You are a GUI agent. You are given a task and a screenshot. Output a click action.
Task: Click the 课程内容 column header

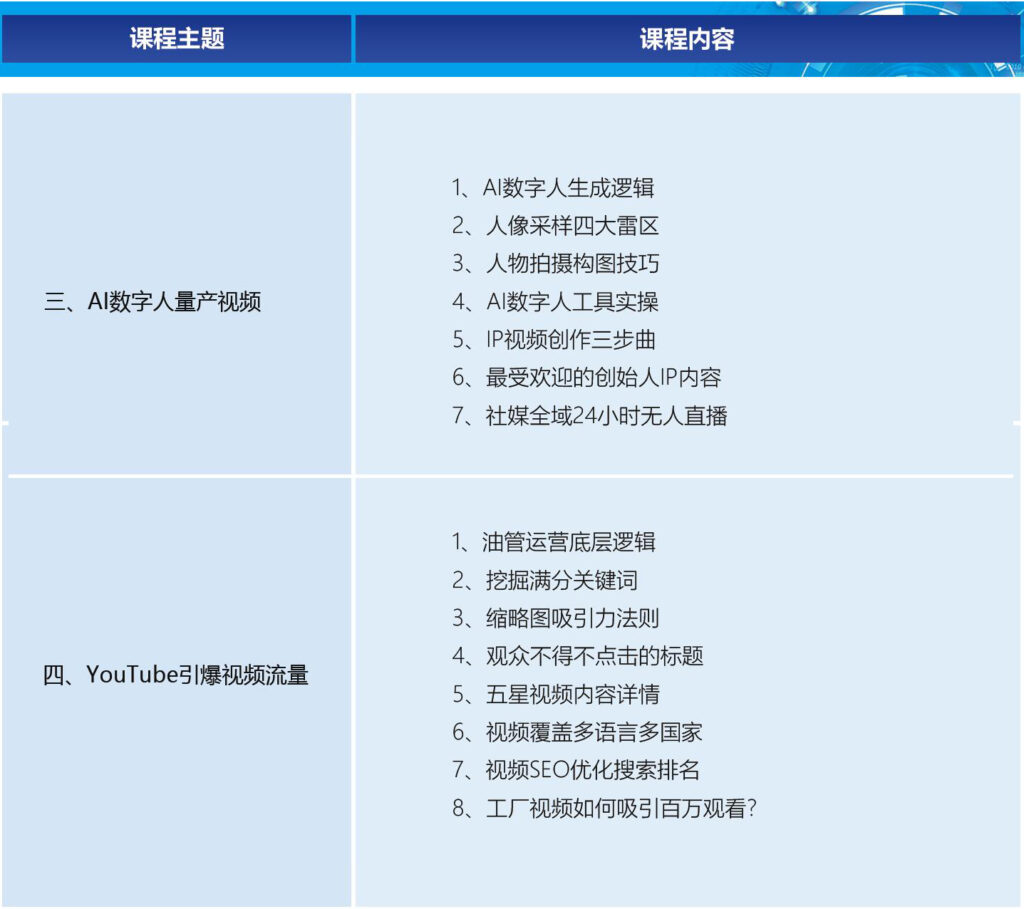(687, 39)
